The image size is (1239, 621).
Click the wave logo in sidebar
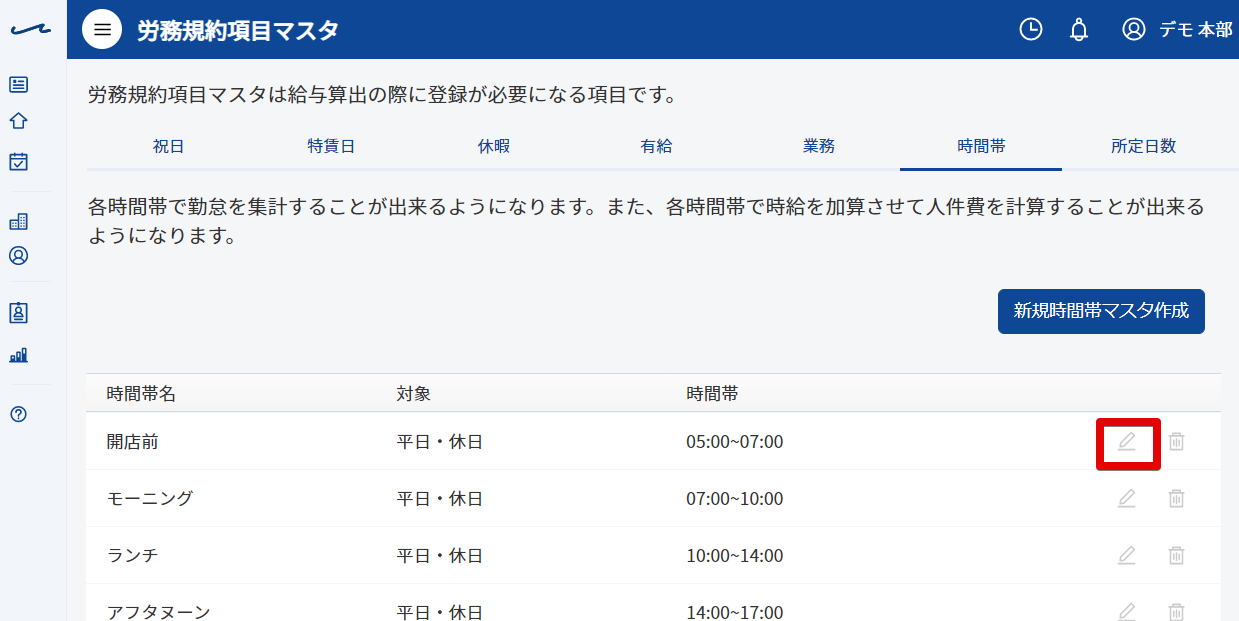click(x=31, y=30)
